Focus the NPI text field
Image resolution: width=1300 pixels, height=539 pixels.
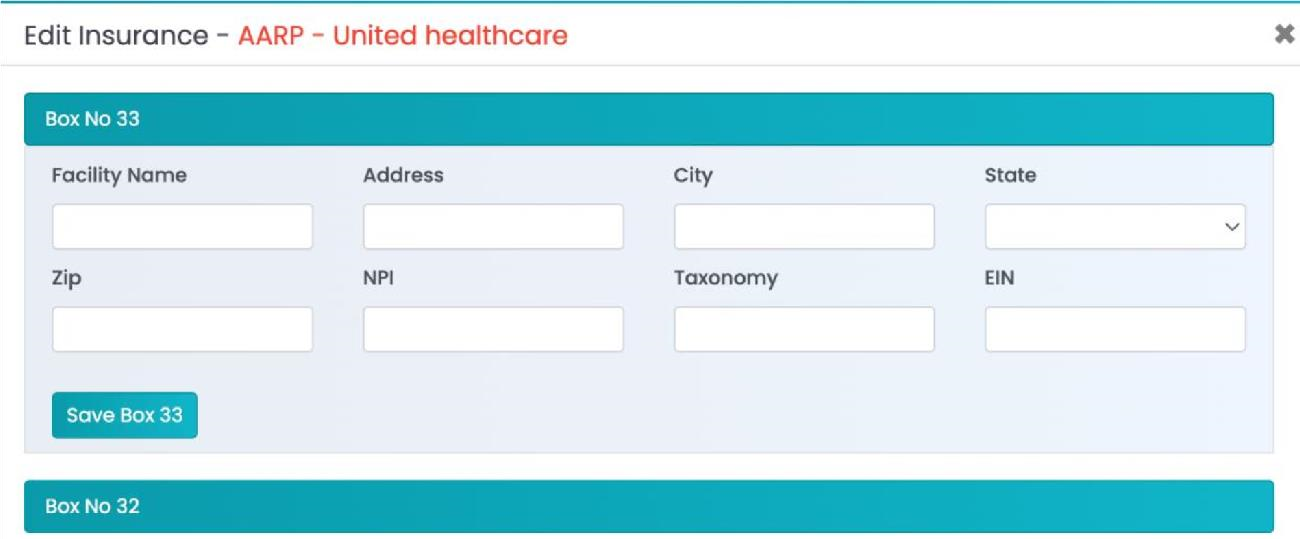click(493, 330)
